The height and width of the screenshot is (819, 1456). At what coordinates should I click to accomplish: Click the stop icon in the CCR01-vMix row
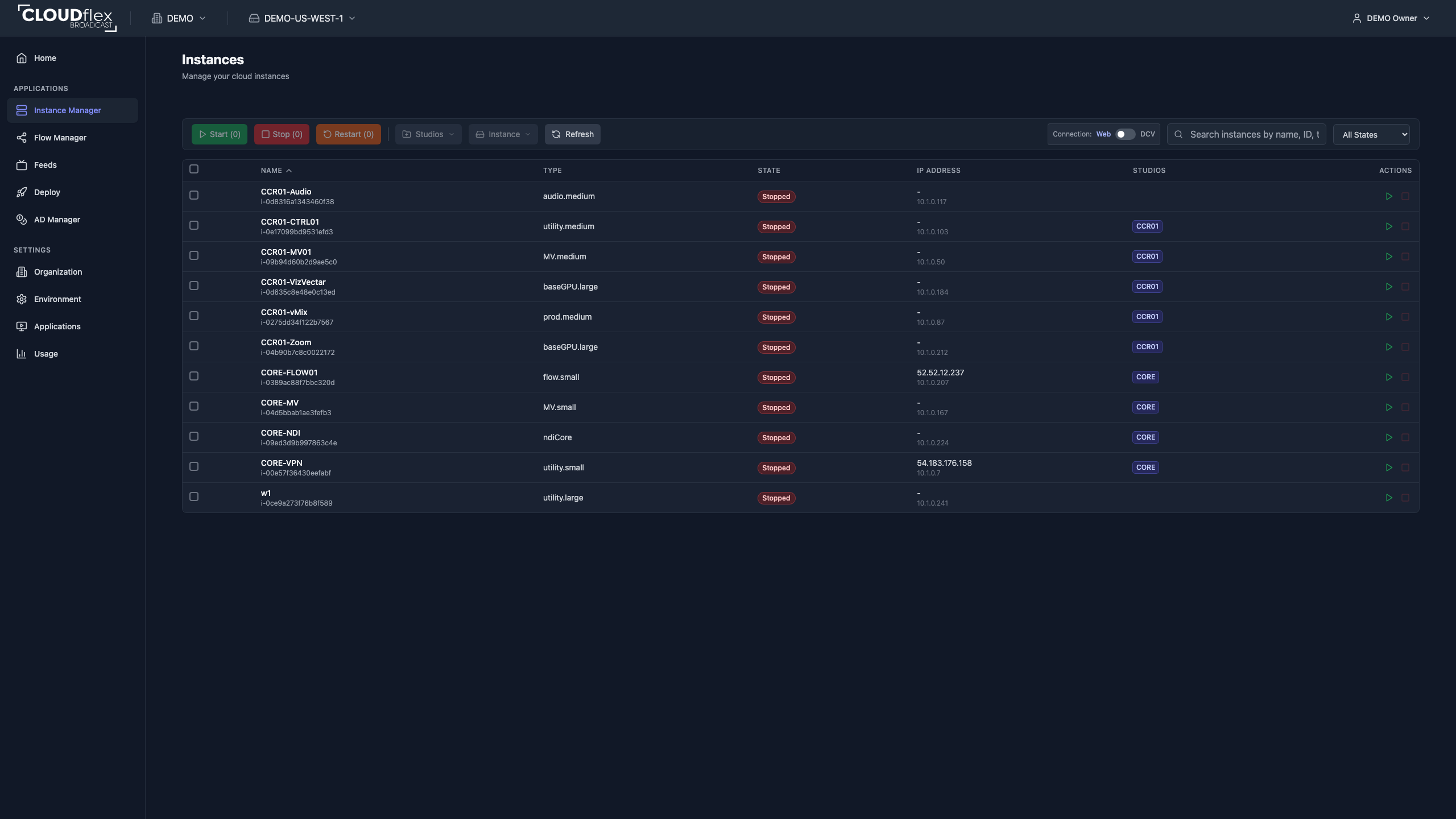(x=1405, y=317)
